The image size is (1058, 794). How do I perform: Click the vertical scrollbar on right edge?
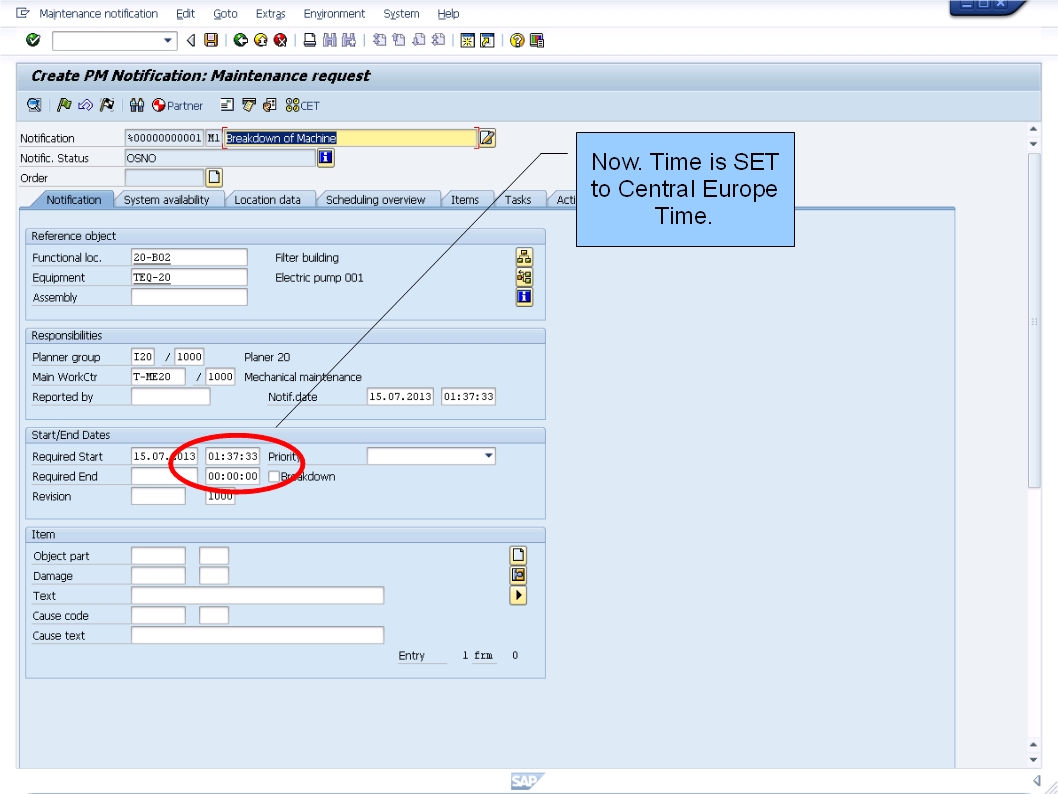click(1034, 320)
